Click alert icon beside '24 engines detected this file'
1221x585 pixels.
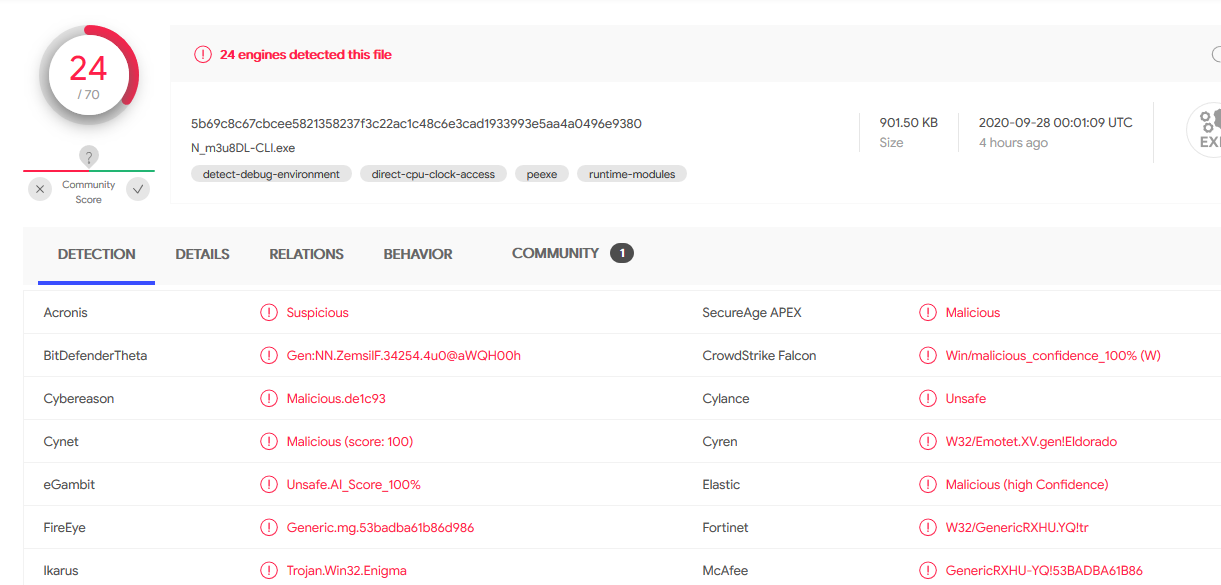203,55
